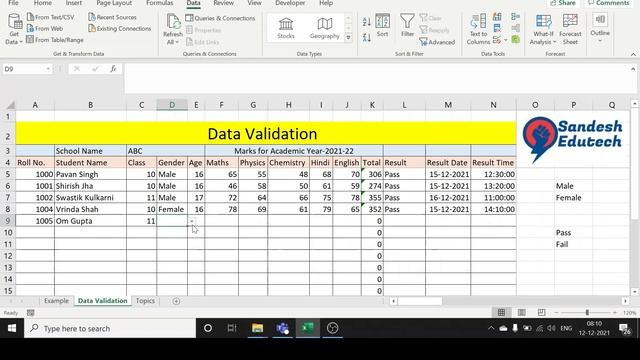Switch to Page Break Preview view
Image resolution: width=640 pixels, height=360 pixels.
[x=541, y=312]
